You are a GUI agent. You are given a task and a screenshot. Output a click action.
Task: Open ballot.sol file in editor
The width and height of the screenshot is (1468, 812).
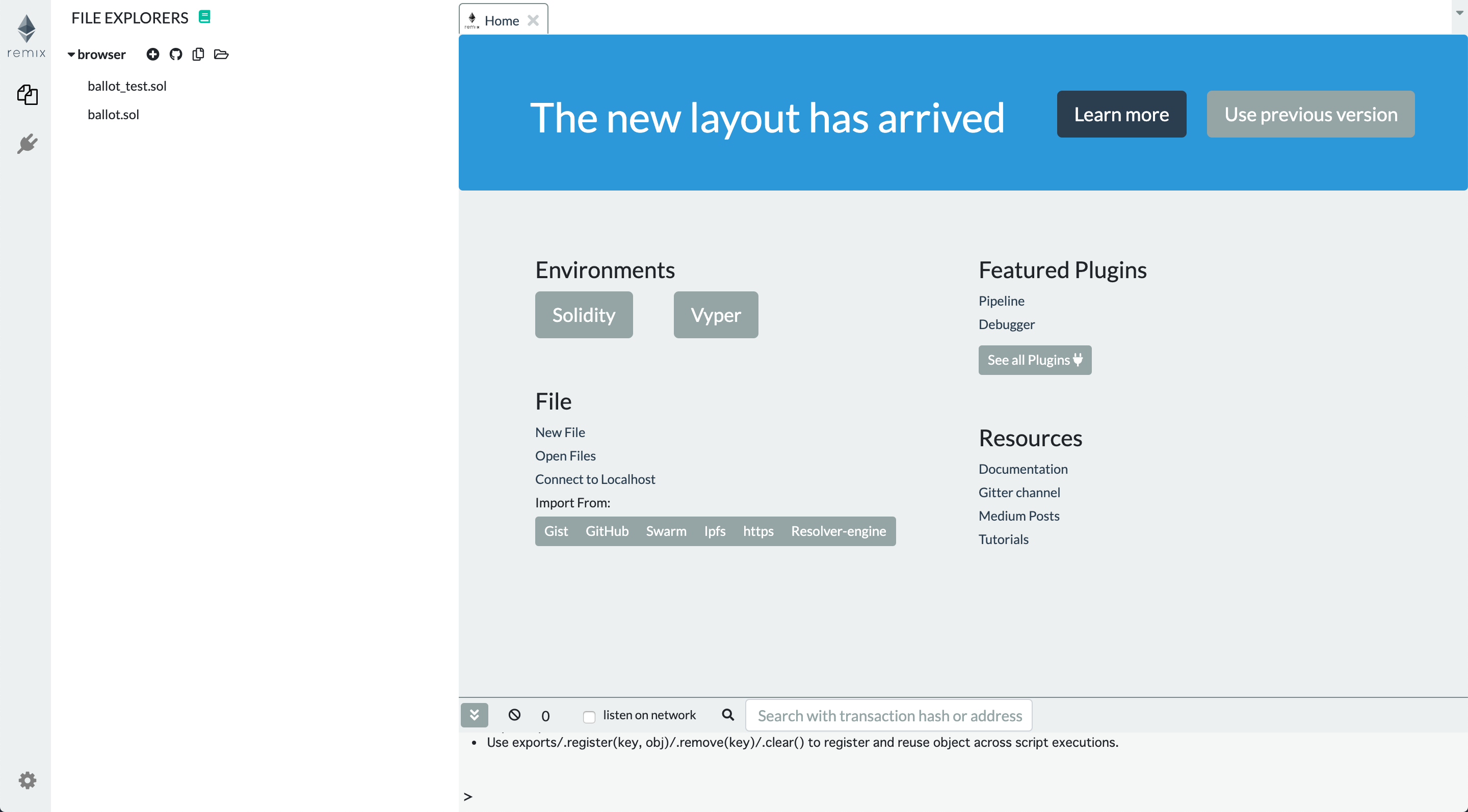(x=113, y=114)
